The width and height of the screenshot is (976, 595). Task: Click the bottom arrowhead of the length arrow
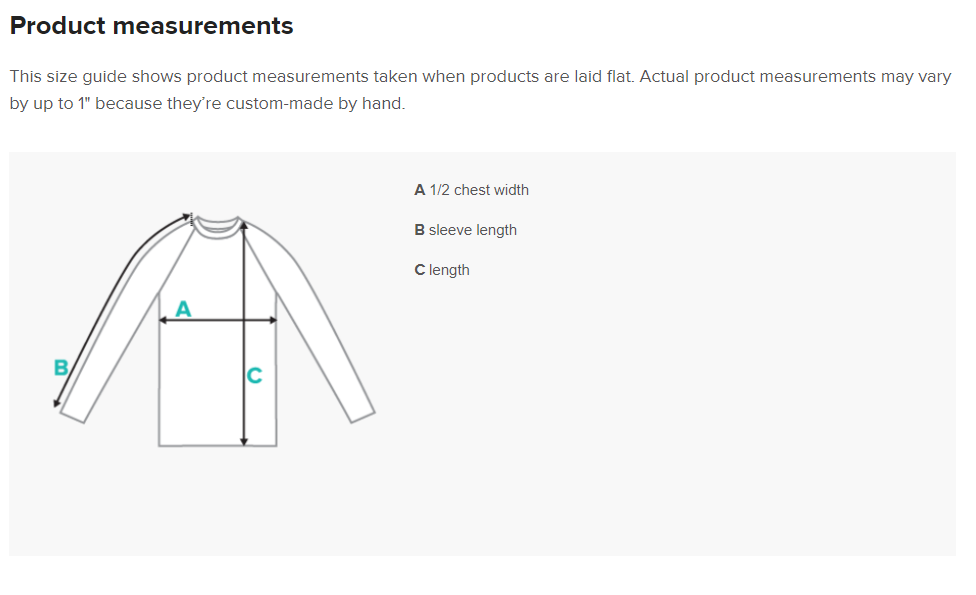pyautogui.click(x=244, y=441)
